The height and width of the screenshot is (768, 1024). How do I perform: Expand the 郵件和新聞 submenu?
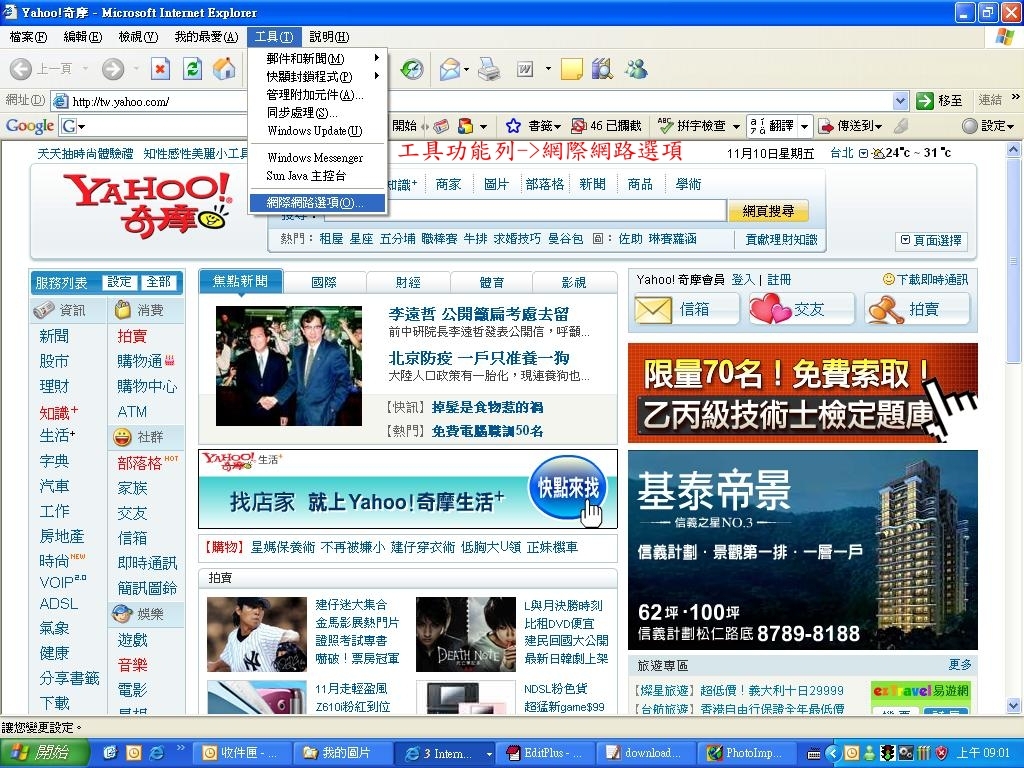coord(319,58)
